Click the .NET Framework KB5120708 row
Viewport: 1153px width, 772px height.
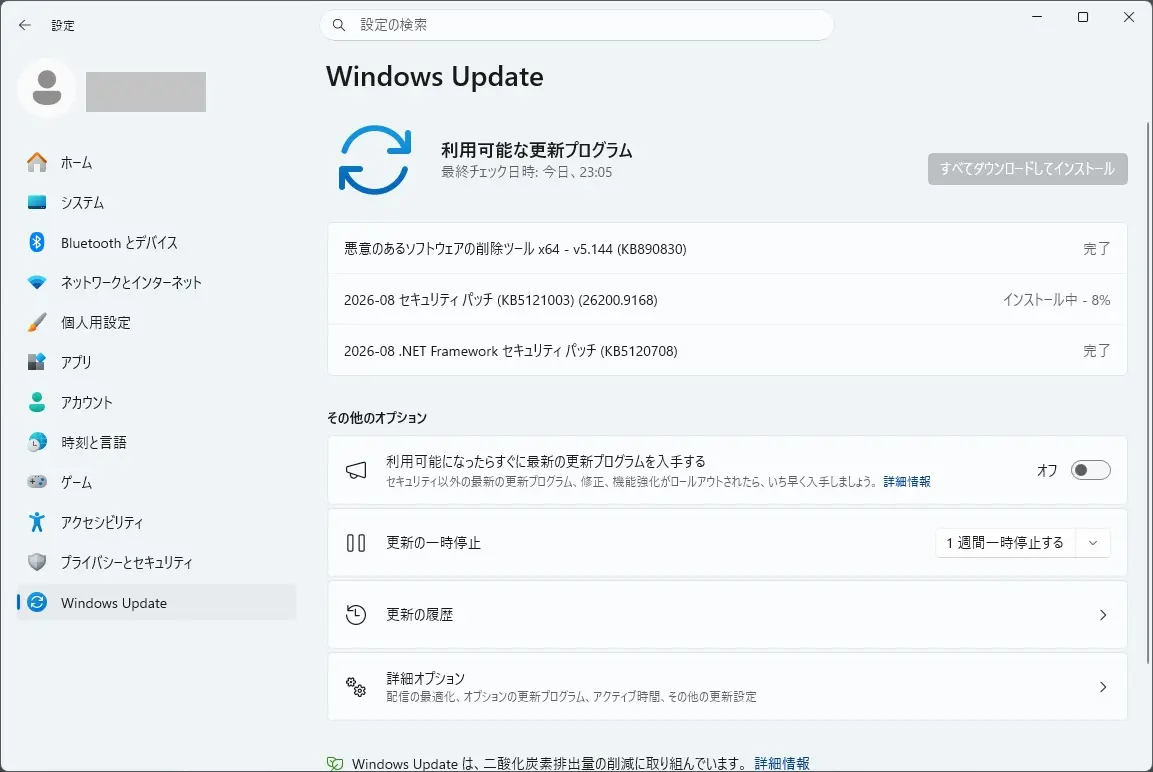coord(727,351)
